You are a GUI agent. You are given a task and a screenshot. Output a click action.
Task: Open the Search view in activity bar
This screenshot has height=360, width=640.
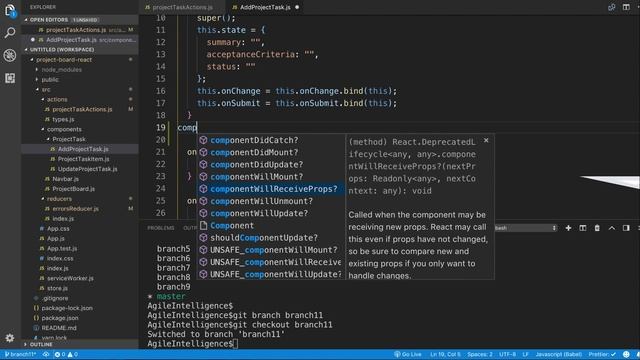[x=10, y=32]
